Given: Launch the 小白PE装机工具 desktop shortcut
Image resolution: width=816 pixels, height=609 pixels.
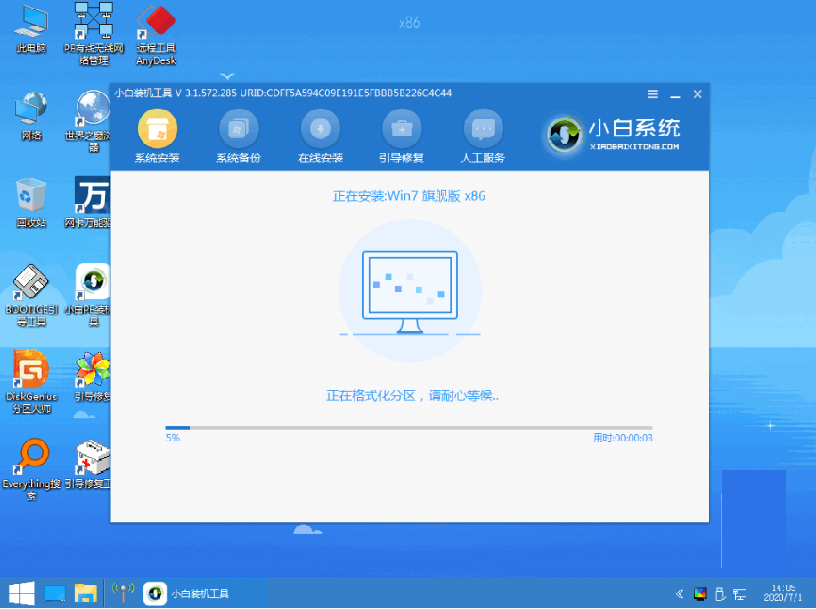Looking at the screenshot, I should (x=88, y=295).
